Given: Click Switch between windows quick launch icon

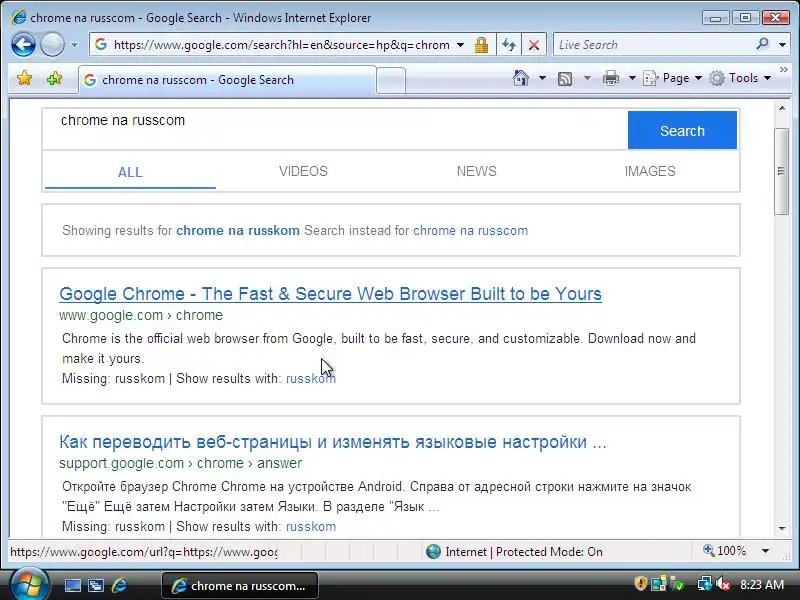Looking at the screenshot, I should (96, 585).
